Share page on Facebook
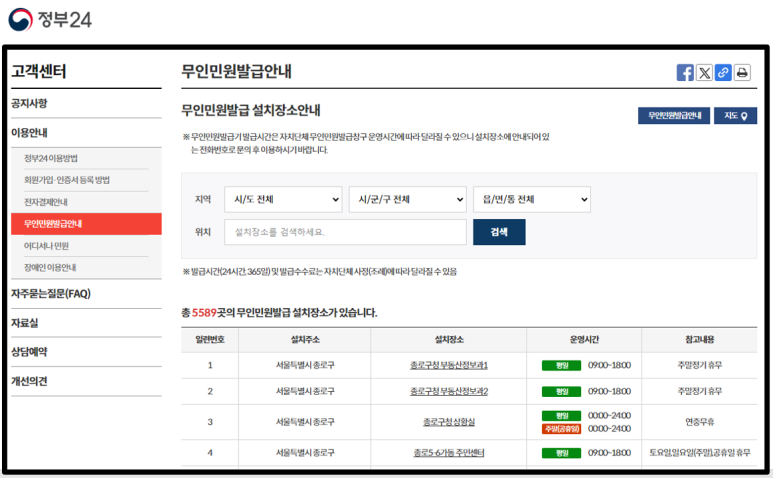Screen dimensions: 773x478 pyautogui.click(x=685, y=72)
